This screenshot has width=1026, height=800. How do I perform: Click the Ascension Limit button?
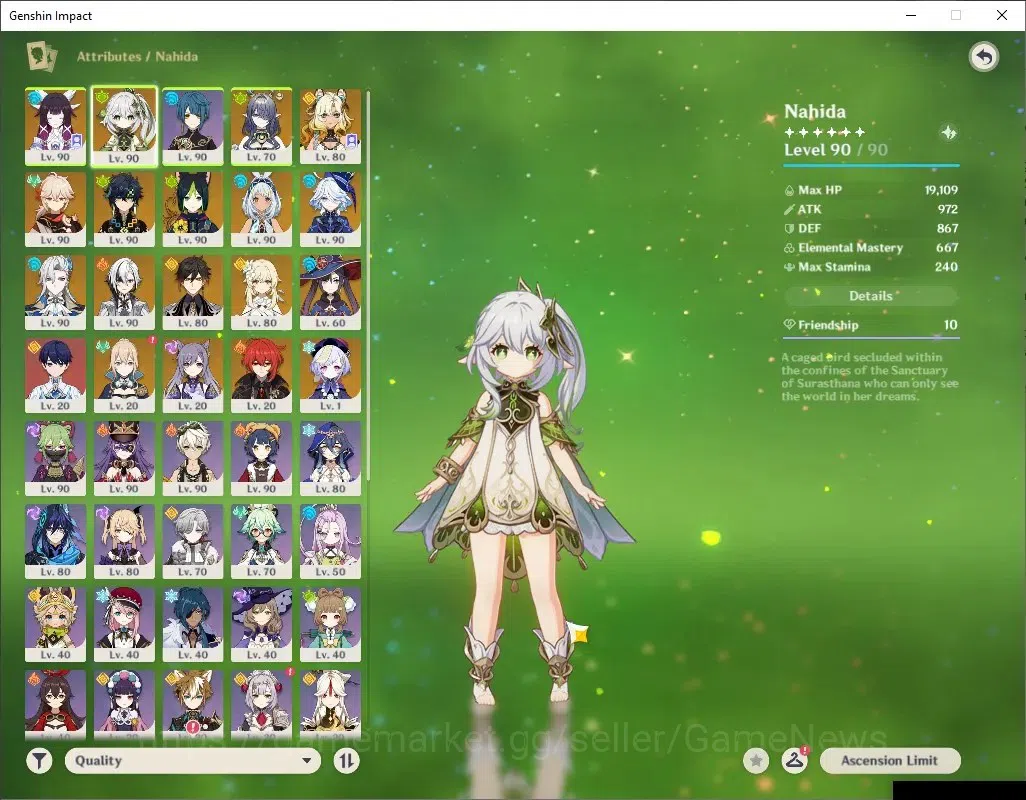click(890, 761)
